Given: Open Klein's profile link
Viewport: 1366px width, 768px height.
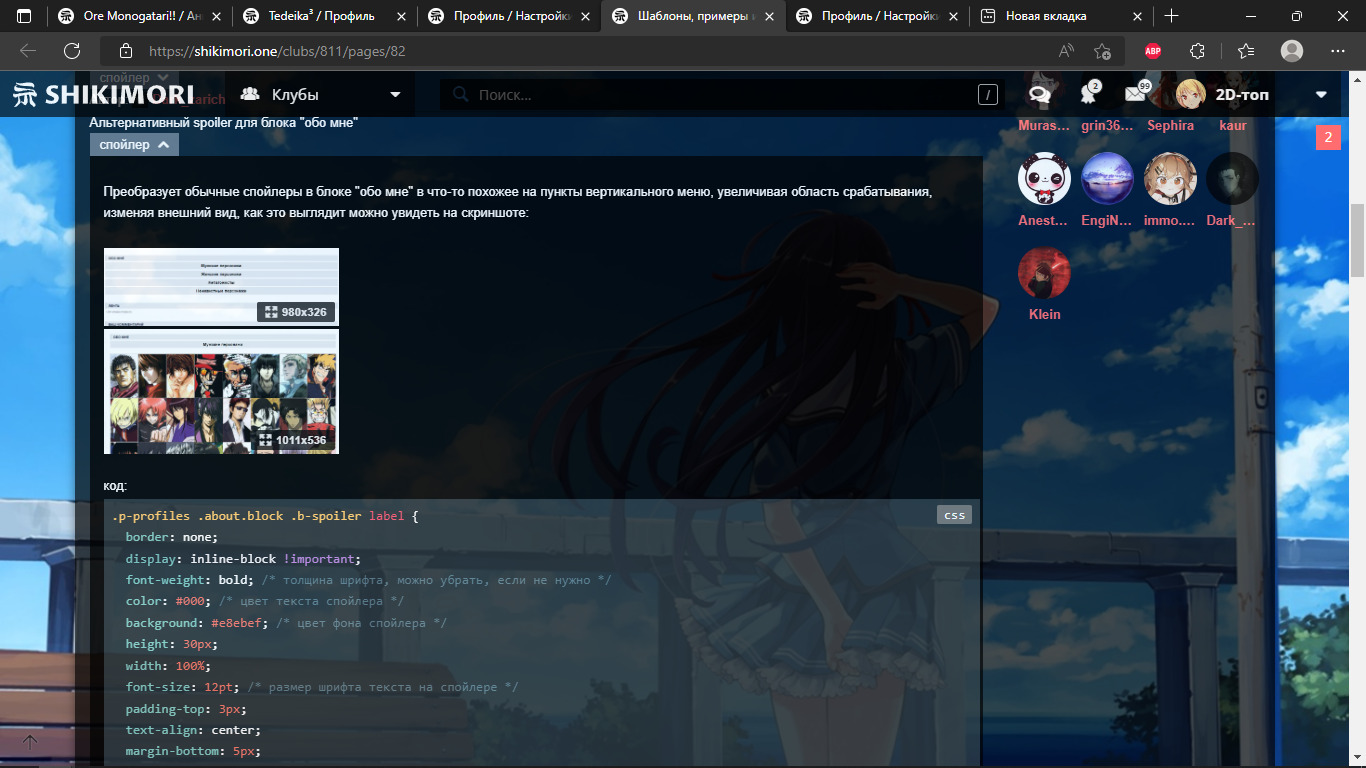Looking at the screenshot, I should tap(1044, 314).
